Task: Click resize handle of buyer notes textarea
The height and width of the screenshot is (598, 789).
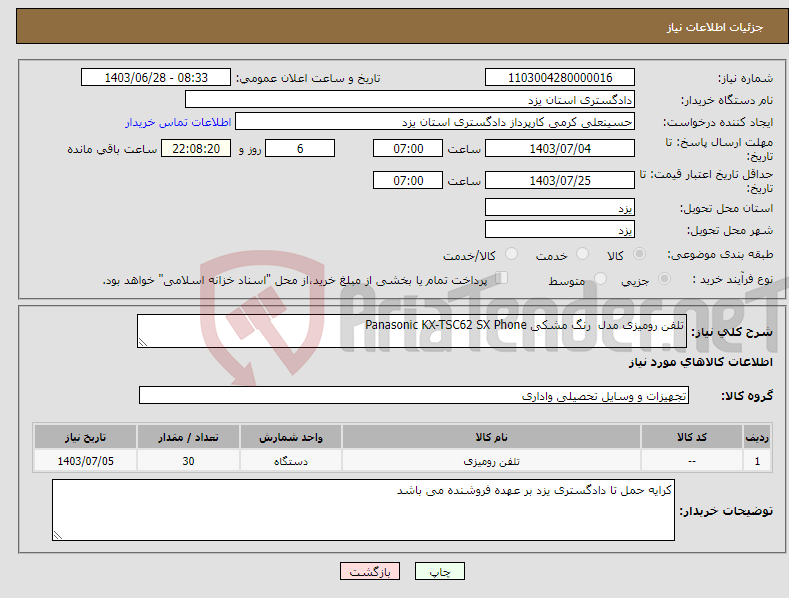Action: tap(58, 535)
